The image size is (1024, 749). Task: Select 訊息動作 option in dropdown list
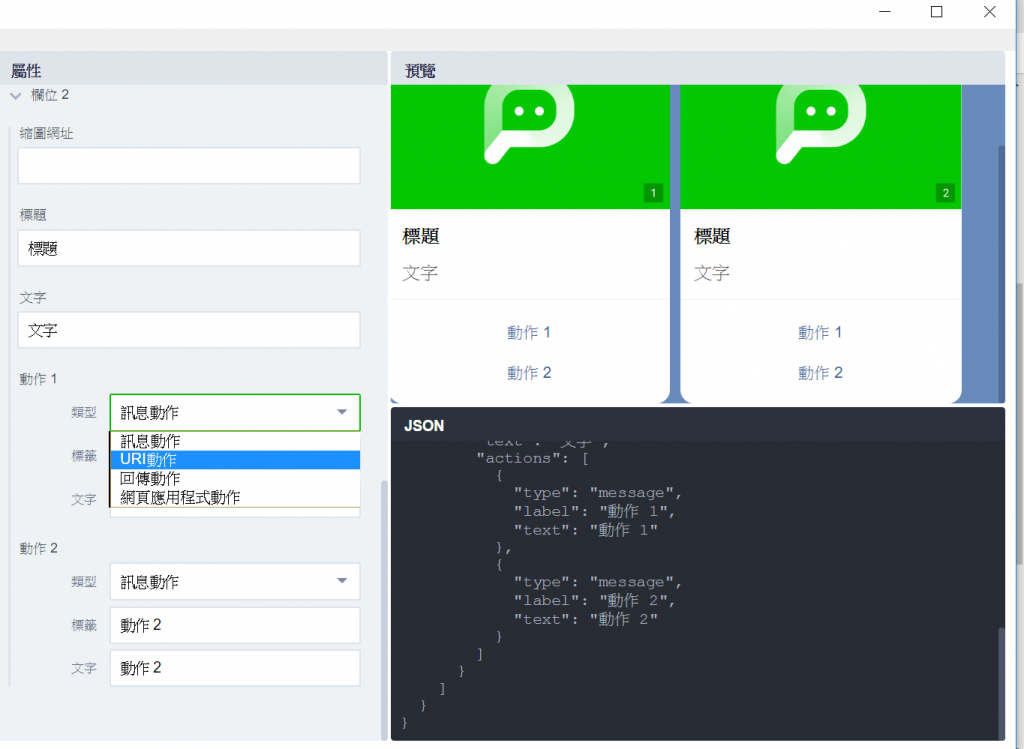click(x=235, y=441)
